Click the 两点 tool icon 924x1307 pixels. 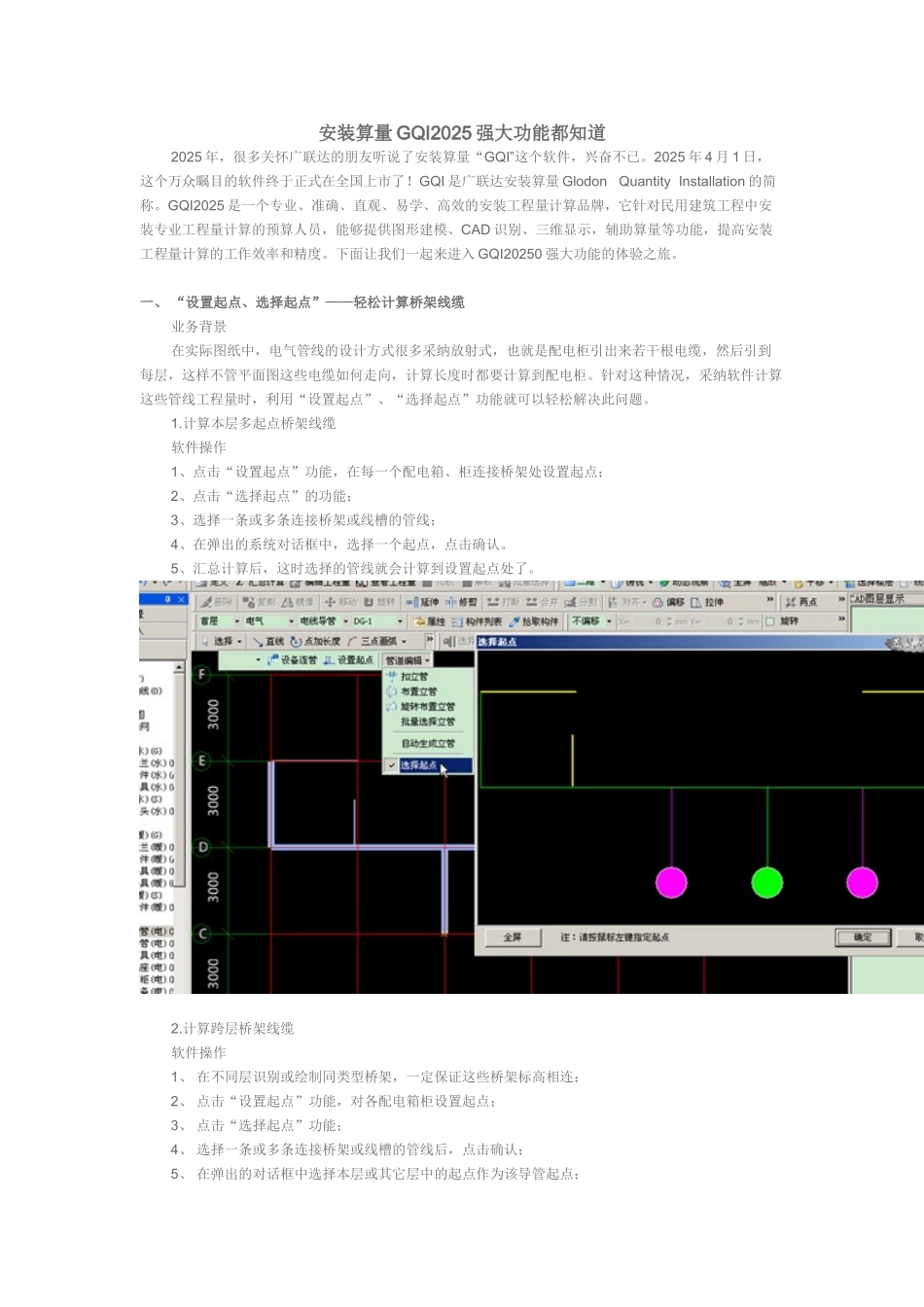(802, 602)
